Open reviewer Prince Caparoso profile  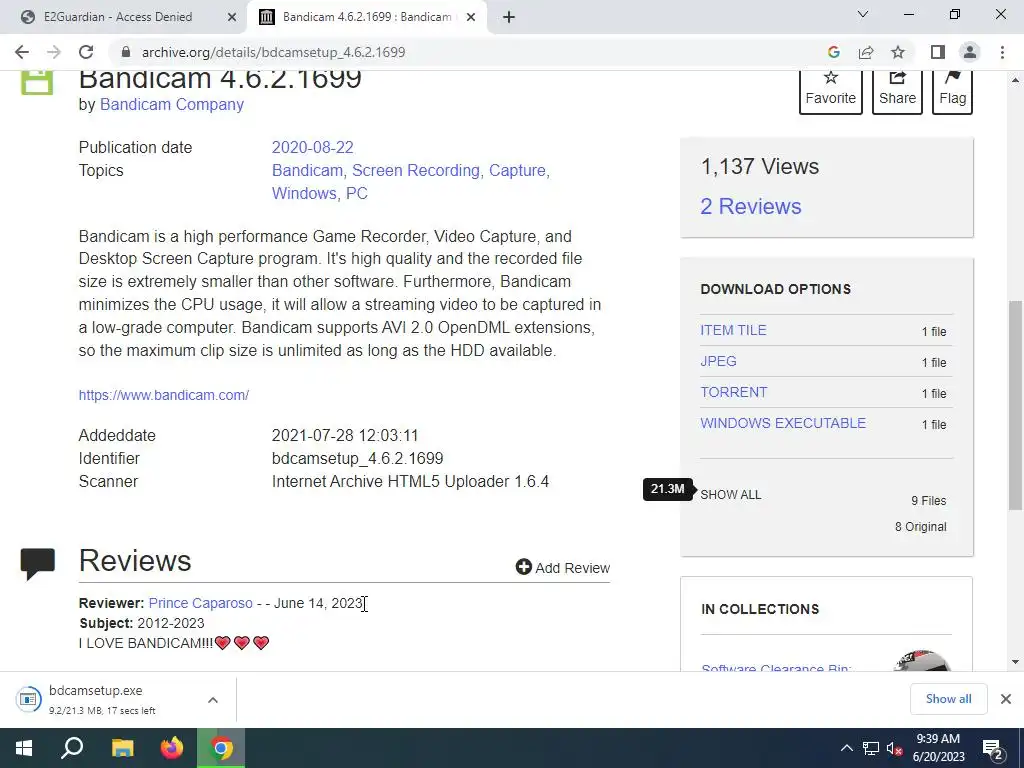click(x=200, y=603)
